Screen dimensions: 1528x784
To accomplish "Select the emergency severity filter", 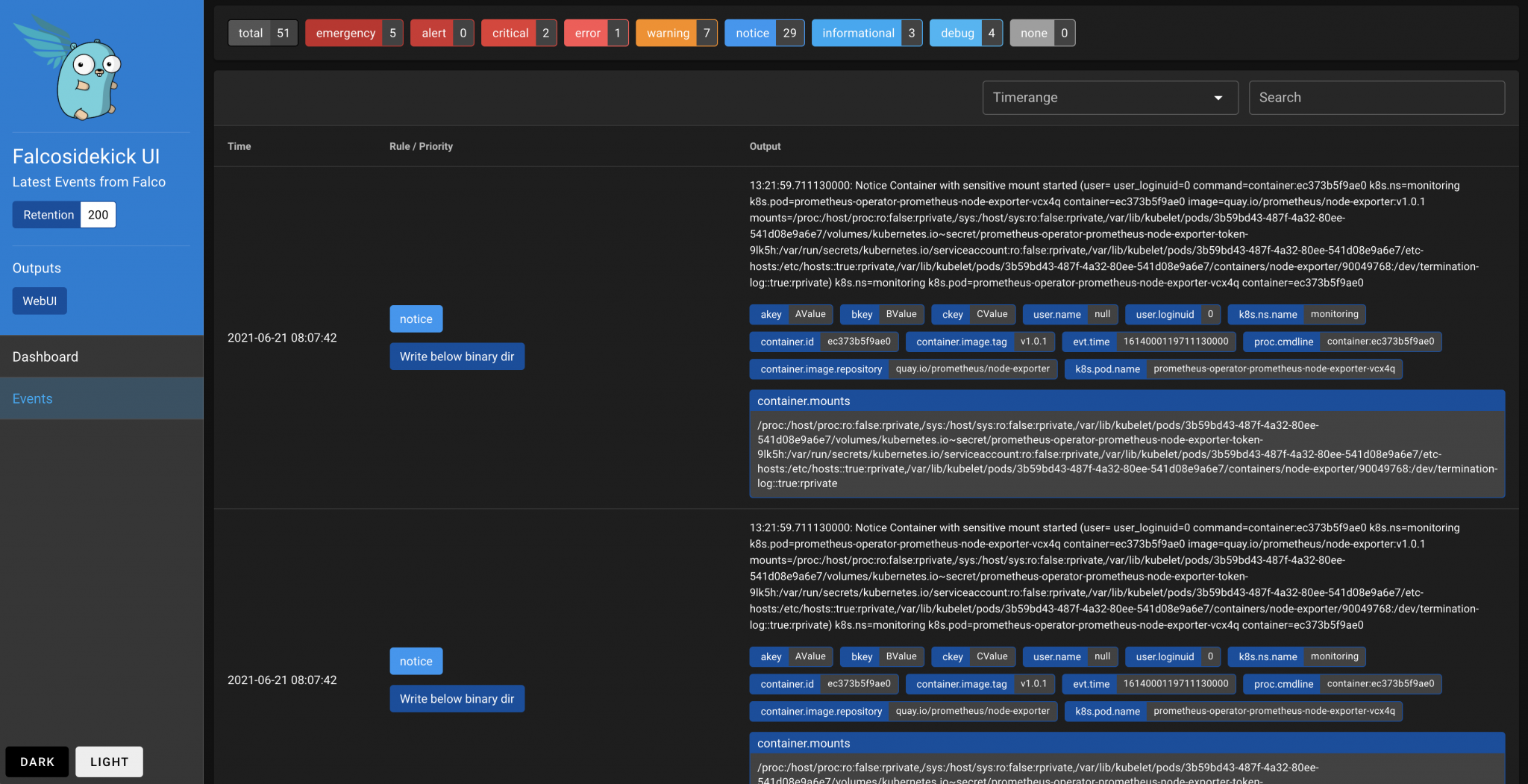I will 354,33.
